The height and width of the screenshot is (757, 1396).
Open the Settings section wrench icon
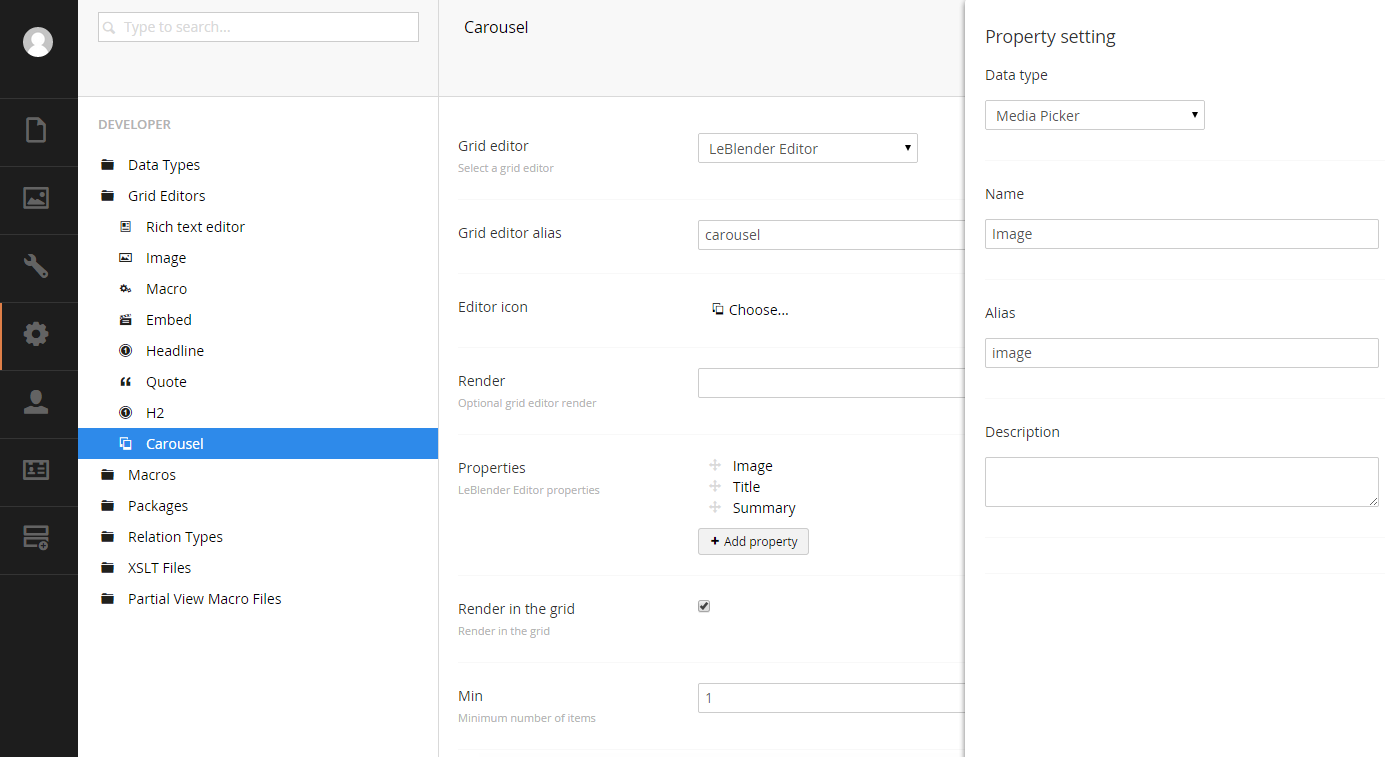click(x=36, y=266)
